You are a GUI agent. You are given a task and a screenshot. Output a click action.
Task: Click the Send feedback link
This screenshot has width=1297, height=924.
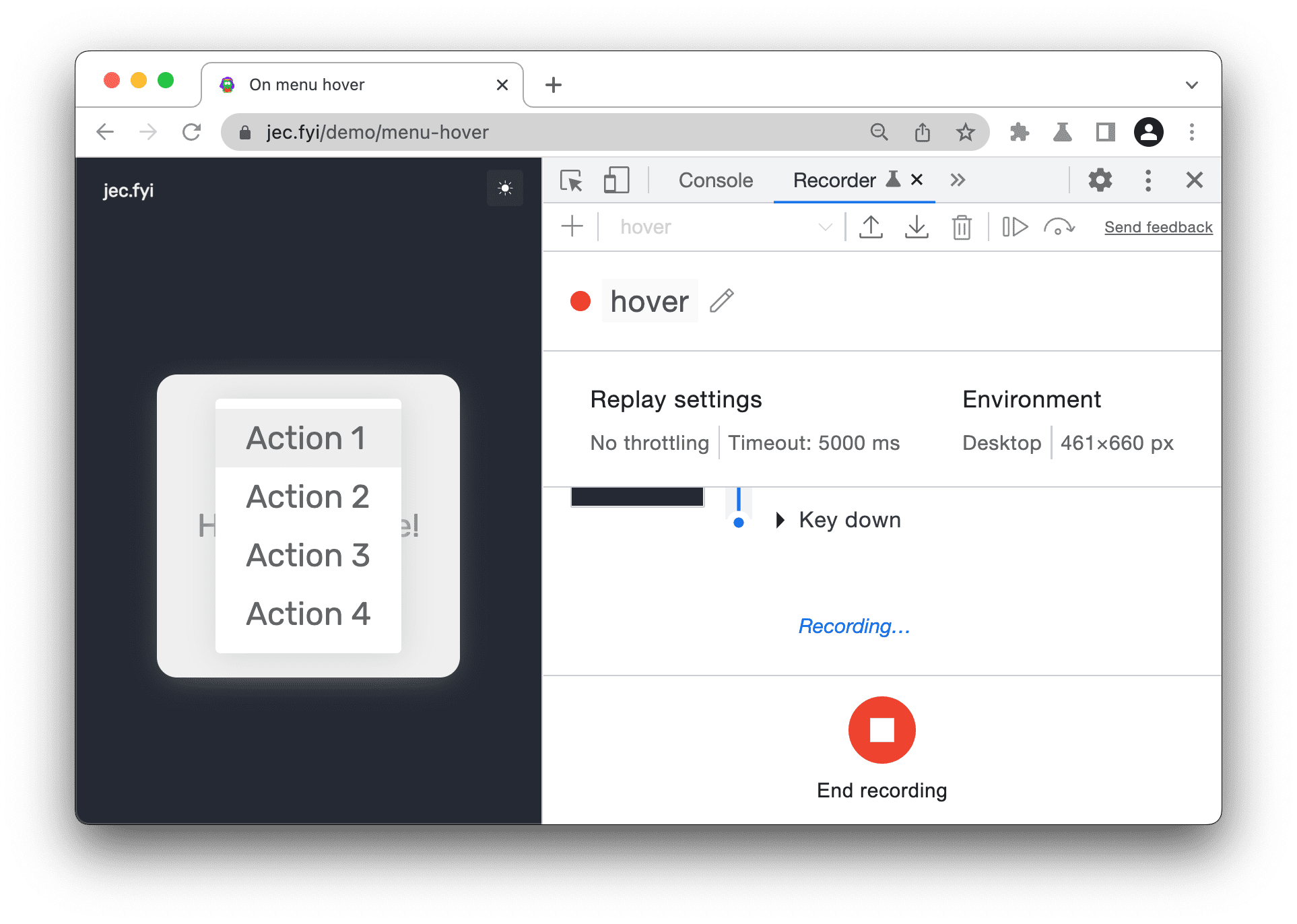(1155, 227)
